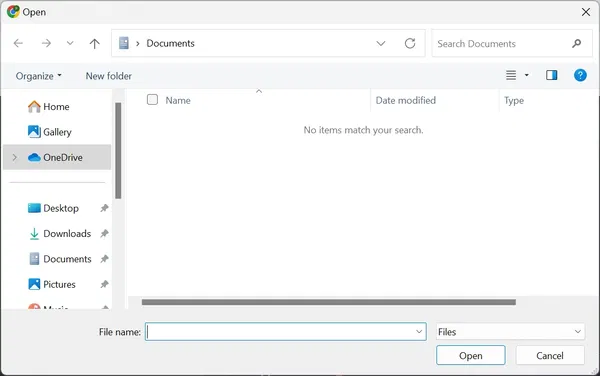The height and width of the screenshot is (376, 600).
Task: Create a New folder
Action: (109, 76)
